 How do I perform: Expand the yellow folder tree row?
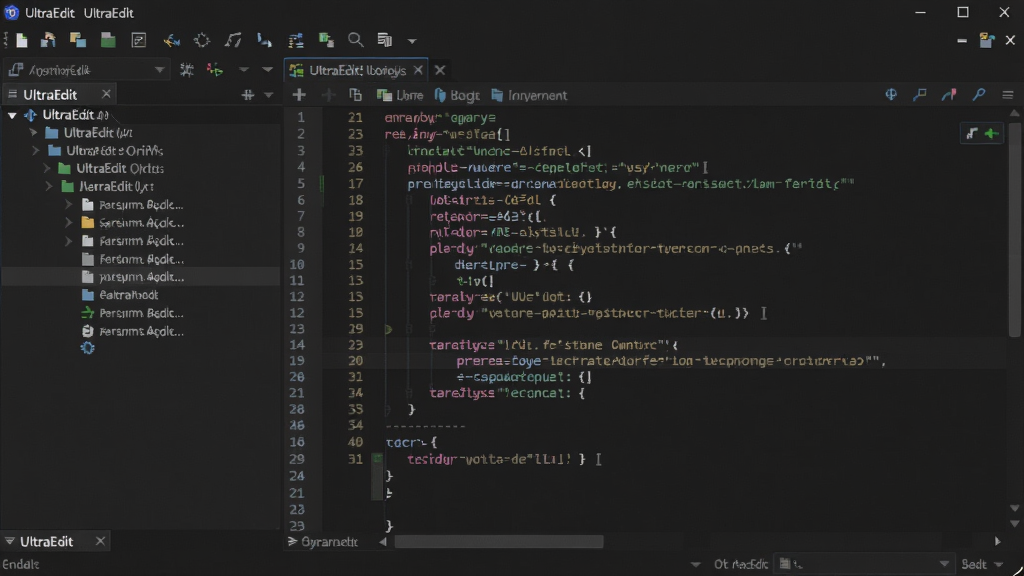[x=69, y=223]
